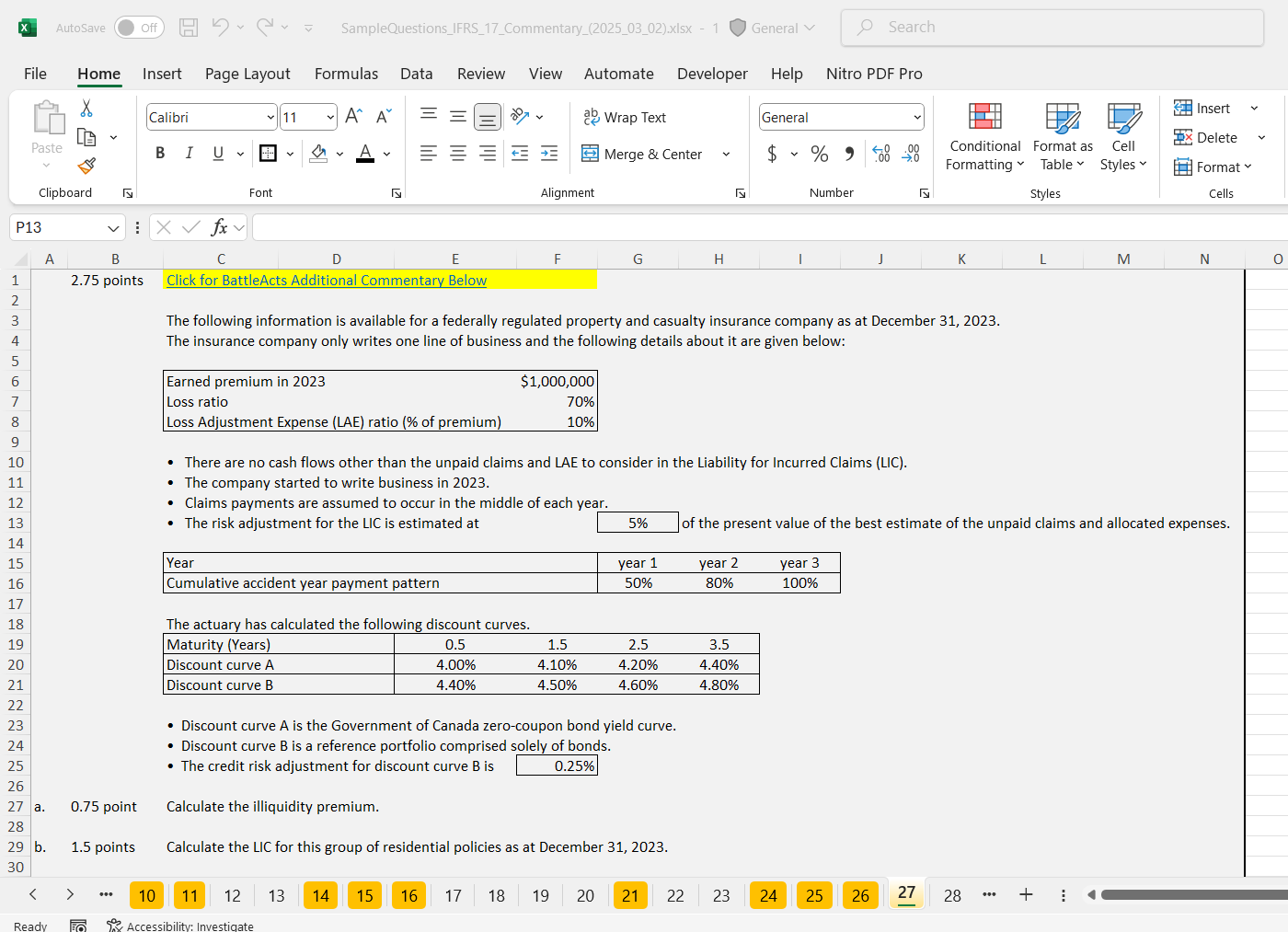1288x932 pixels.
Task: Apply Percent Style number format
Action: [819, 154]
